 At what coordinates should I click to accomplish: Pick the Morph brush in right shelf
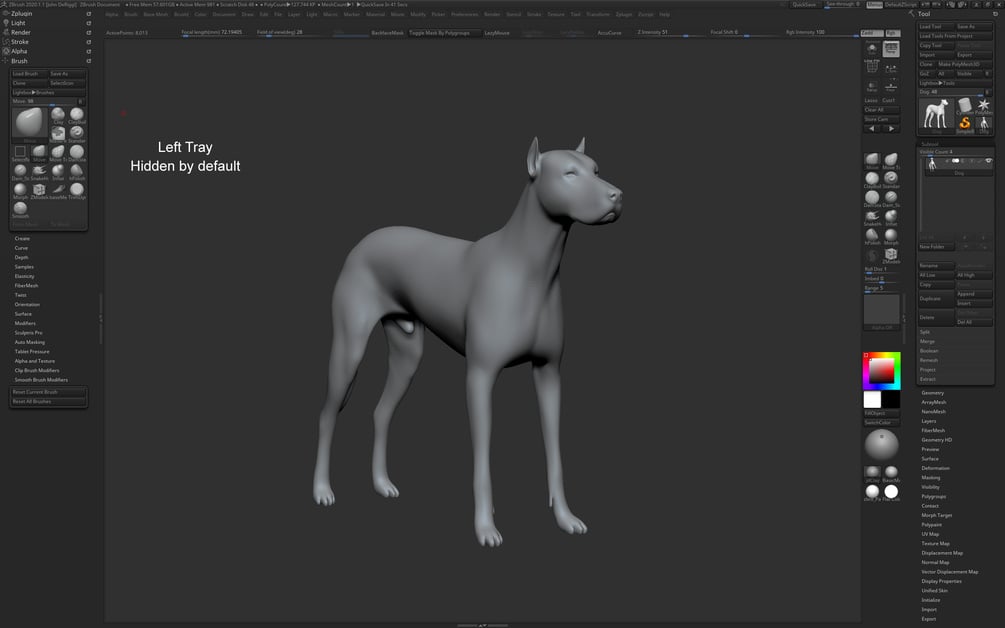pyautogui.click(x=891, y=236)
